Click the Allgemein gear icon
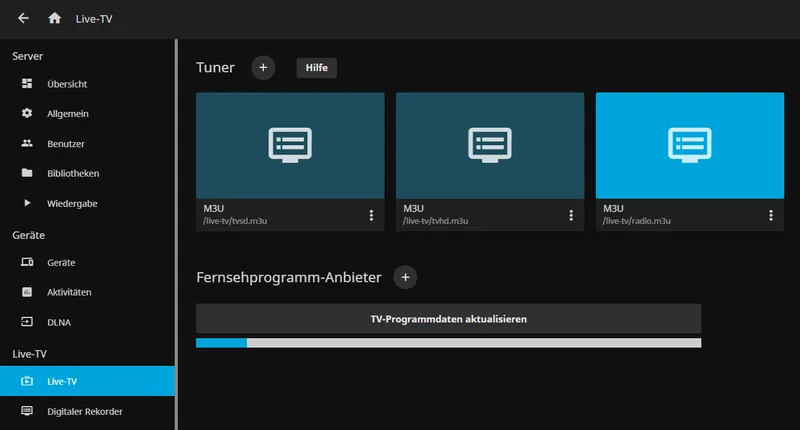Image resolution: width=800 pixels, height=430 pixels. click(27, 113)
